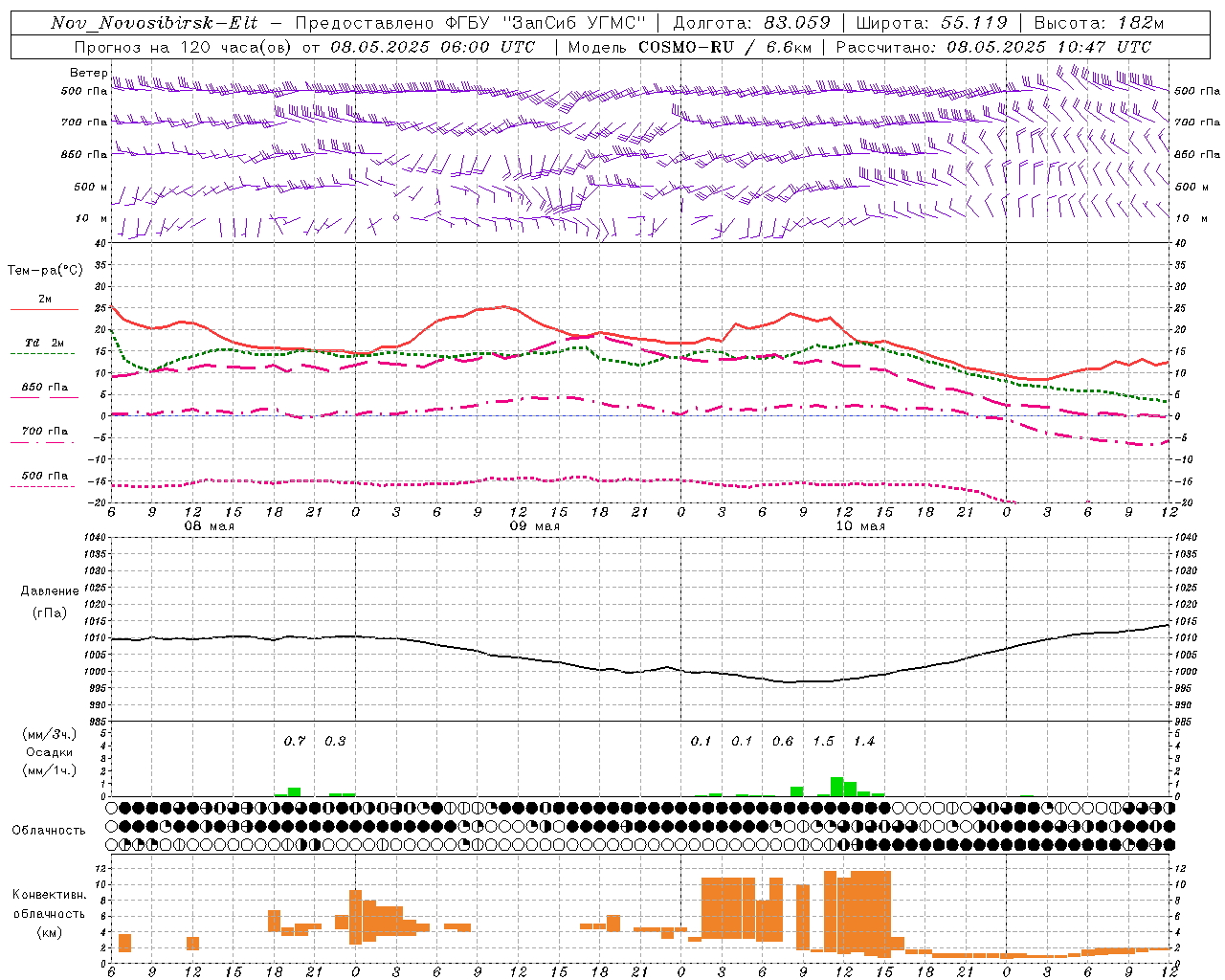Click the 0.6 precipitation value
Image resolution: width=1225 pixels, height=980 pixels.
pyautogui.click(x=783, y=742)
